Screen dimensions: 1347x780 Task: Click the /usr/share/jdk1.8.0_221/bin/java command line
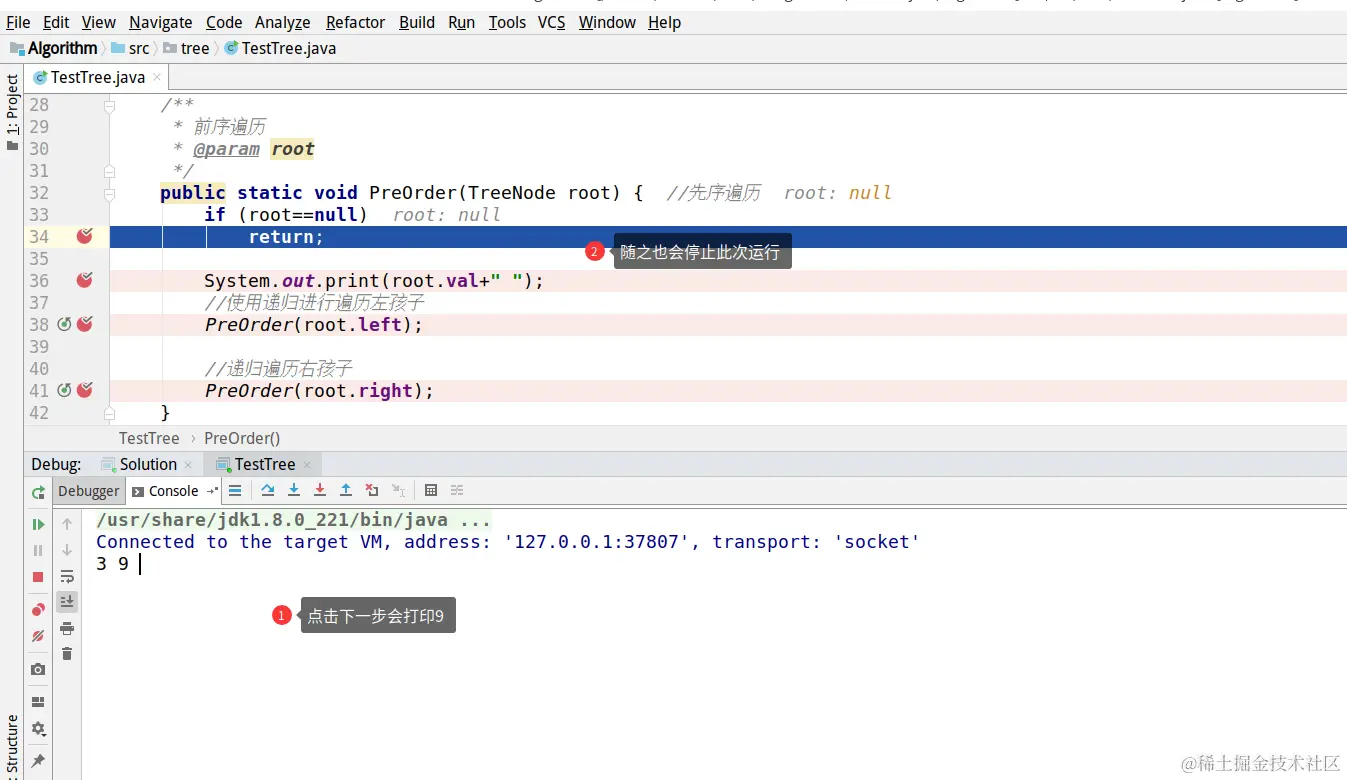click(x=293, y=520)
